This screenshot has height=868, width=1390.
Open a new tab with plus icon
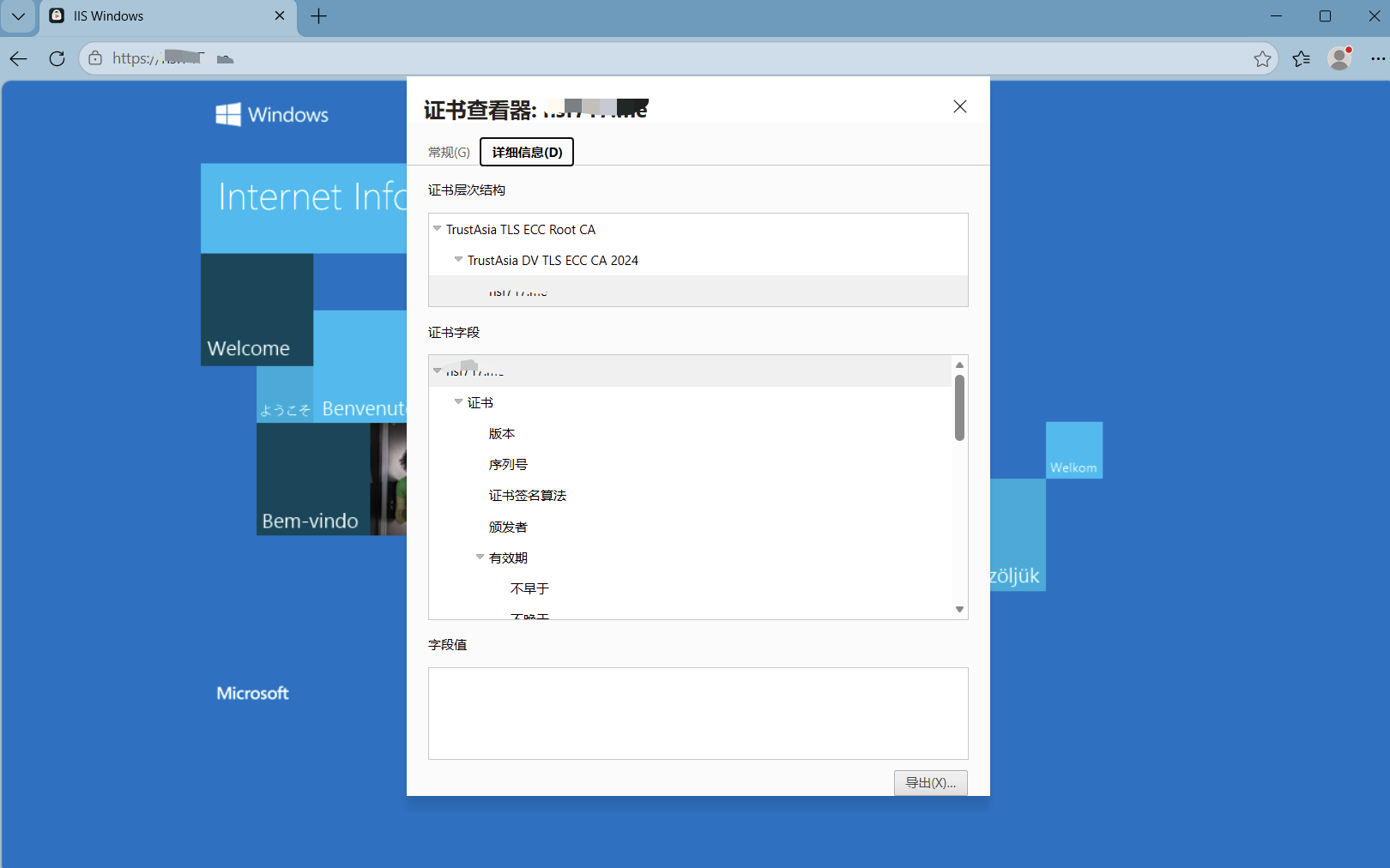318,16
